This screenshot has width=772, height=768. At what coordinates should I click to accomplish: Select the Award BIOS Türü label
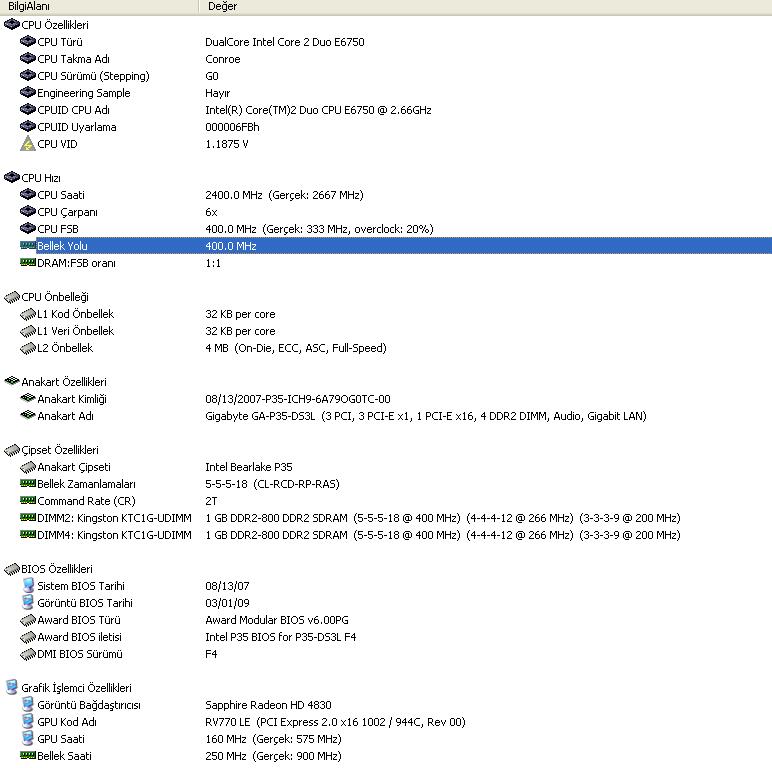pos(79,620)
